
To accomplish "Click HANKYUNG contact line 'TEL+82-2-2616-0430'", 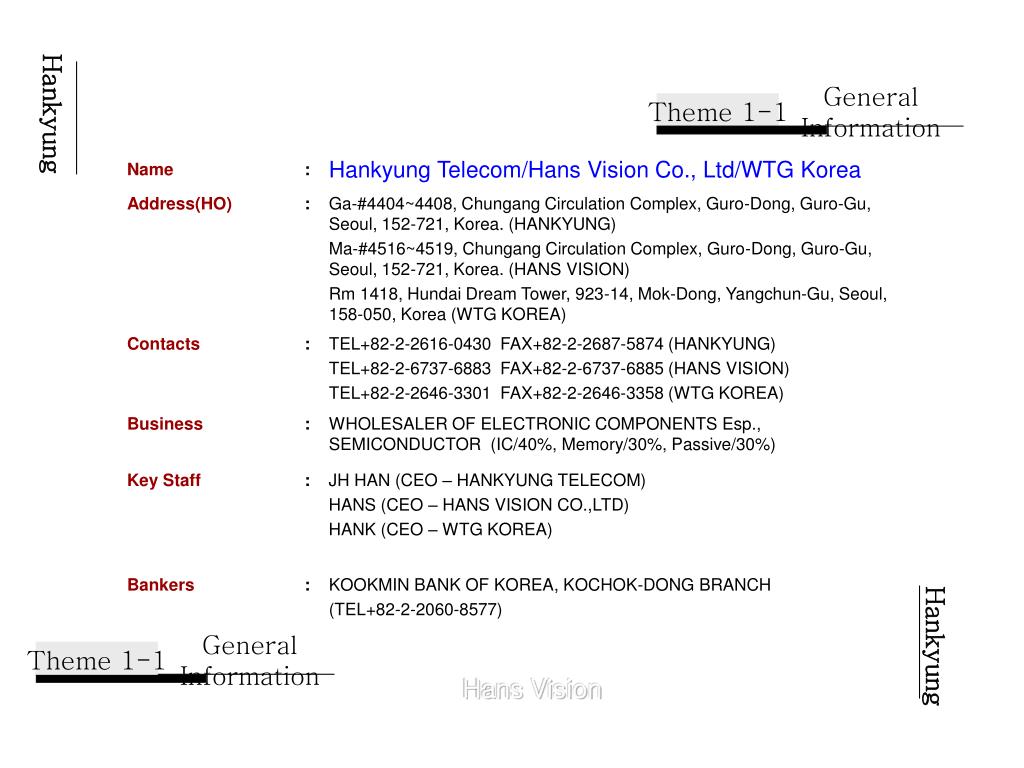I will 552,344.
